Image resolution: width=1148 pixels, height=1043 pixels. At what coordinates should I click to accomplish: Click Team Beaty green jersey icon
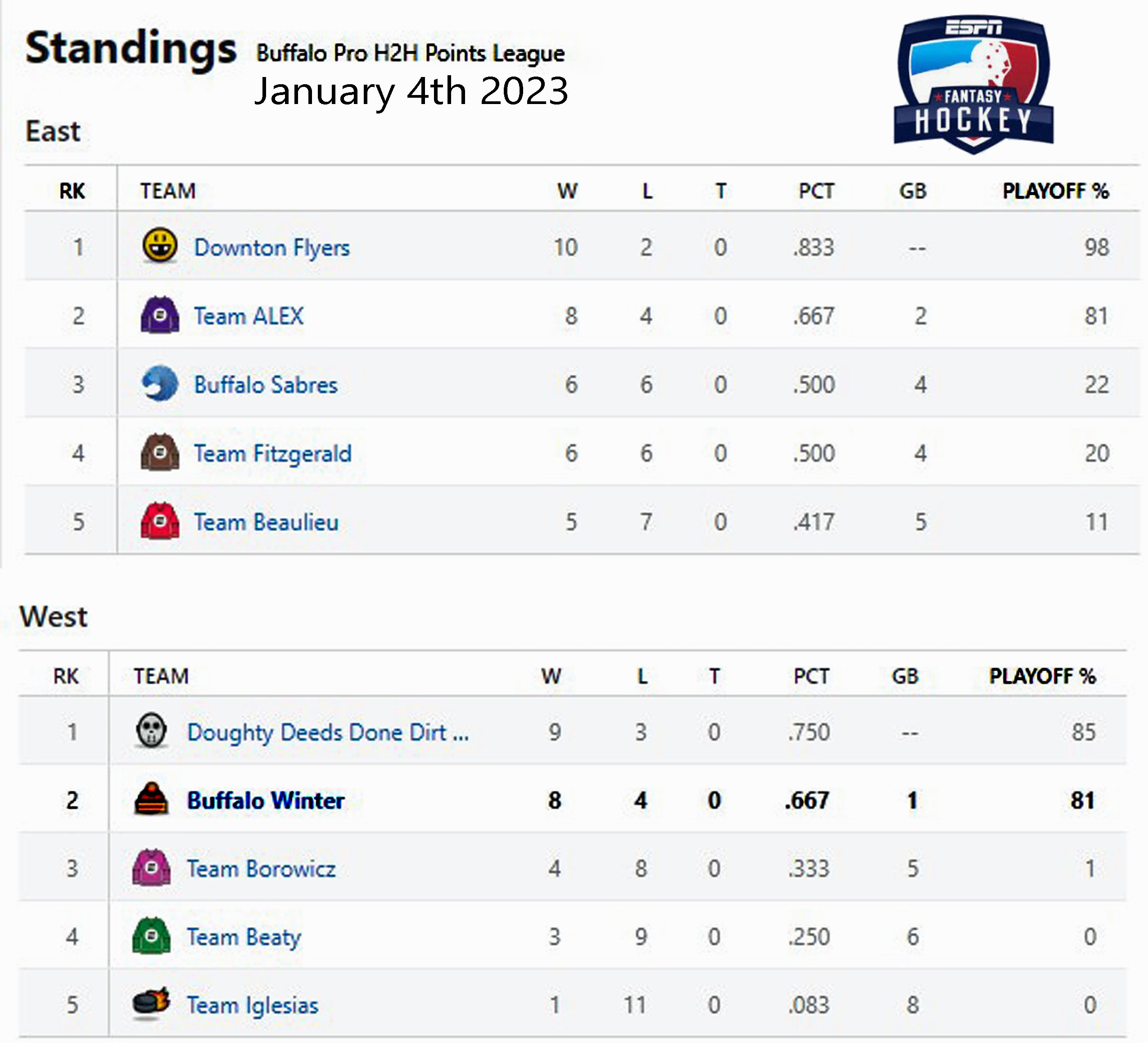[151, 935]
